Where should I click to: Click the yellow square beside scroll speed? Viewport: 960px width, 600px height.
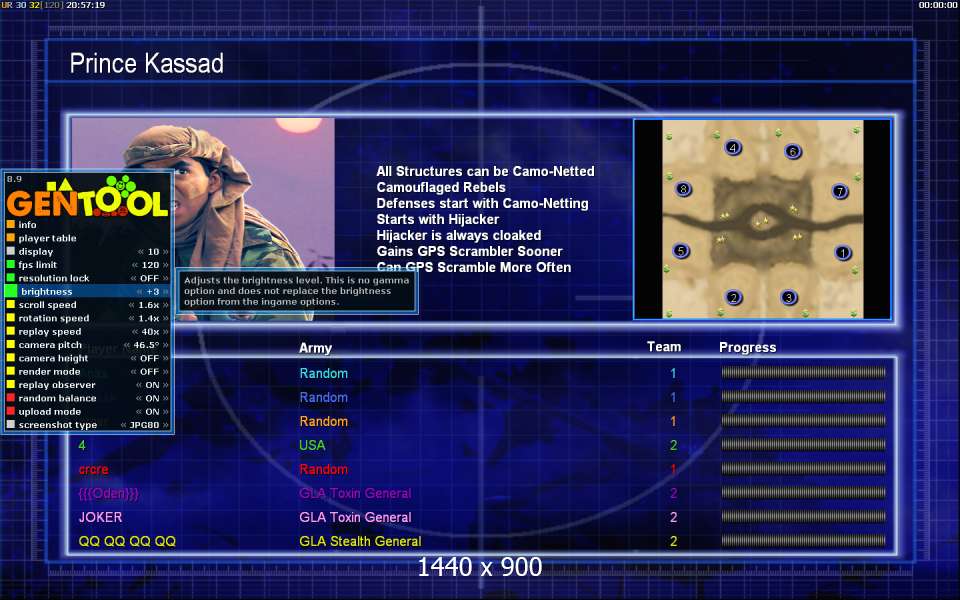[x=10, y=305]
